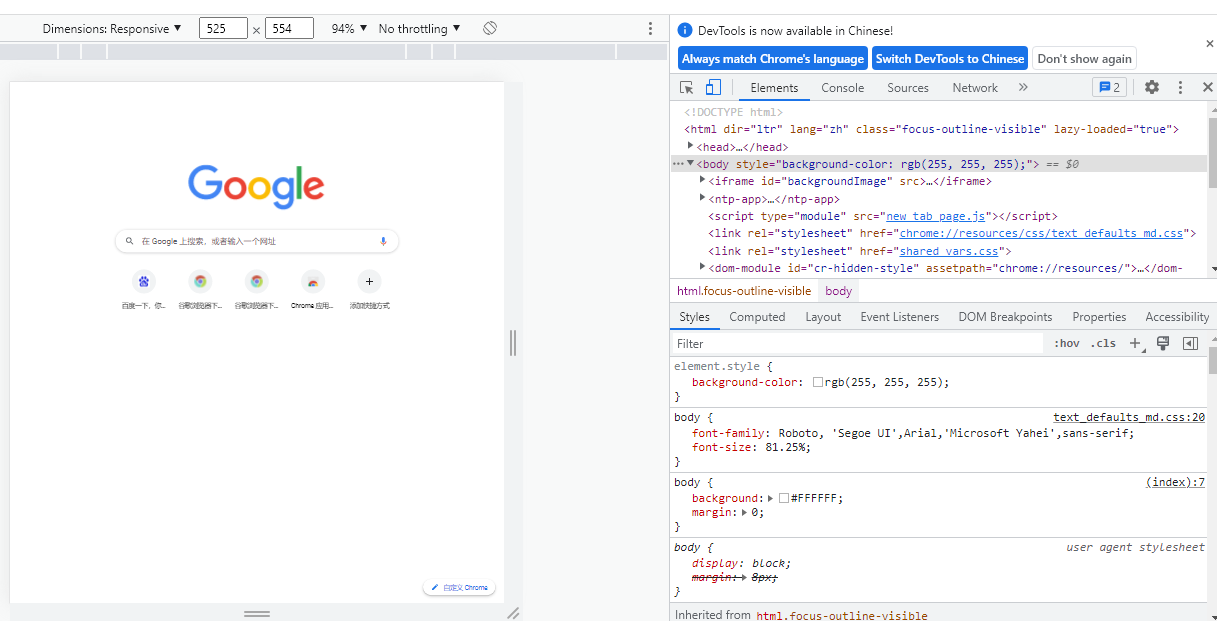The width and height of the screenshot is (1217, 621).
Task: Switch to the Console tab
Action: click(x=843, y=88)
